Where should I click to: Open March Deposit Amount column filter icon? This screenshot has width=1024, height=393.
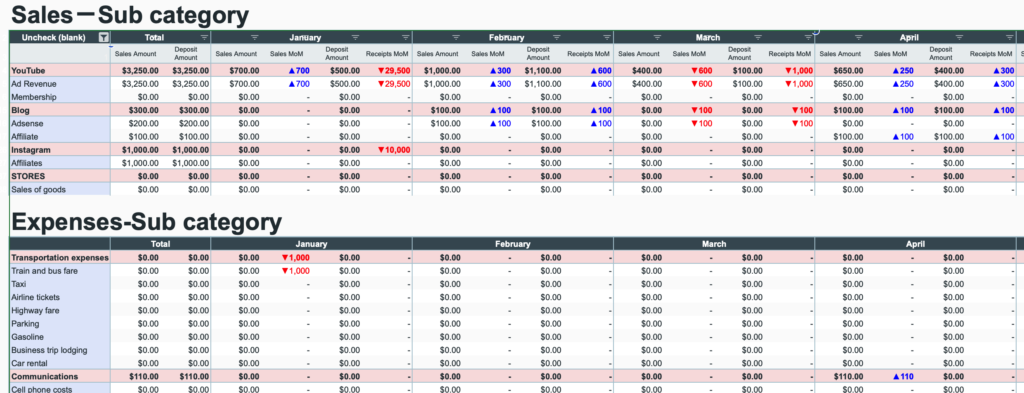[x=758, y=37]
